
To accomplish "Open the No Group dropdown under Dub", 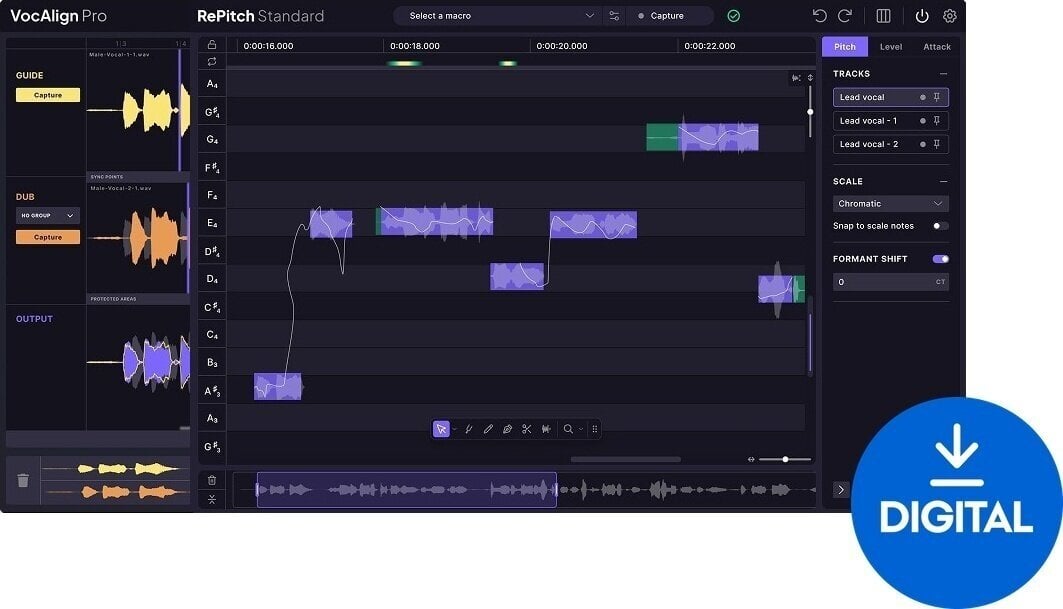I will coord(47,216).
